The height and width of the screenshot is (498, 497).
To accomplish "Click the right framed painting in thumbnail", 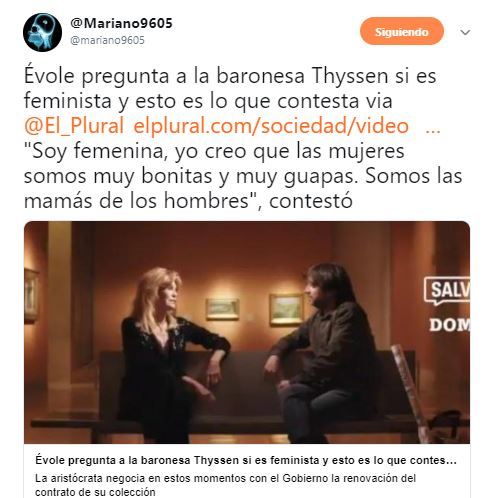I will tap(286, 309).
